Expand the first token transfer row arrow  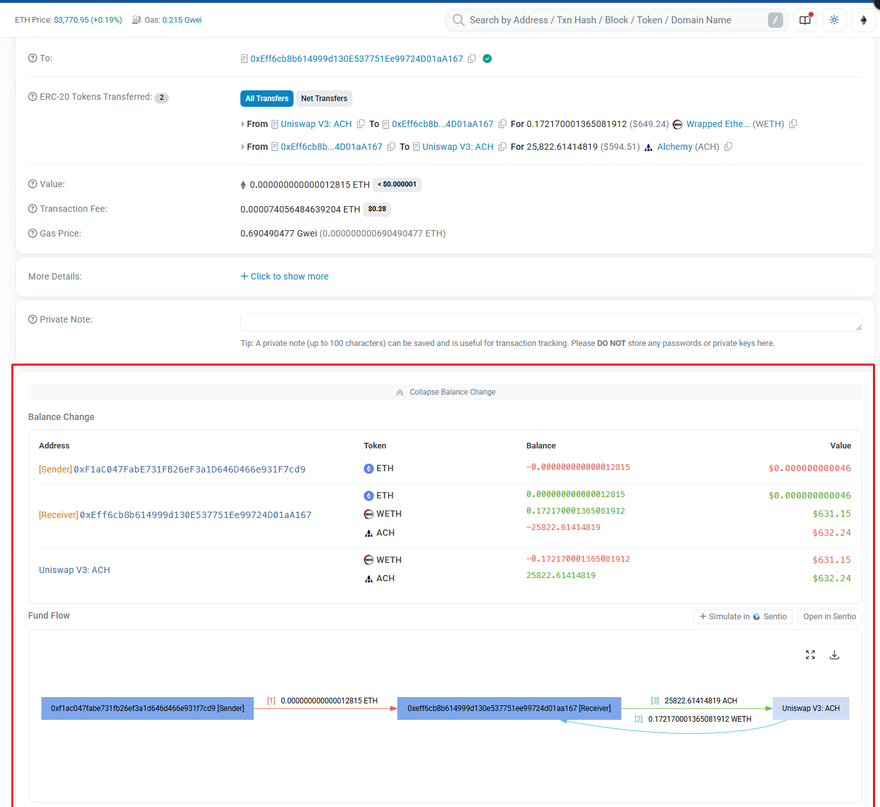[x=242, y=124]
